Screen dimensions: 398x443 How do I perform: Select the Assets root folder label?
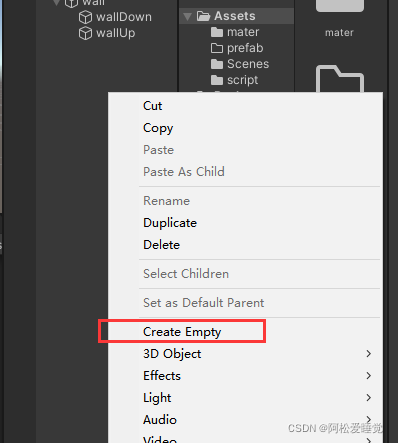point(235,16)
